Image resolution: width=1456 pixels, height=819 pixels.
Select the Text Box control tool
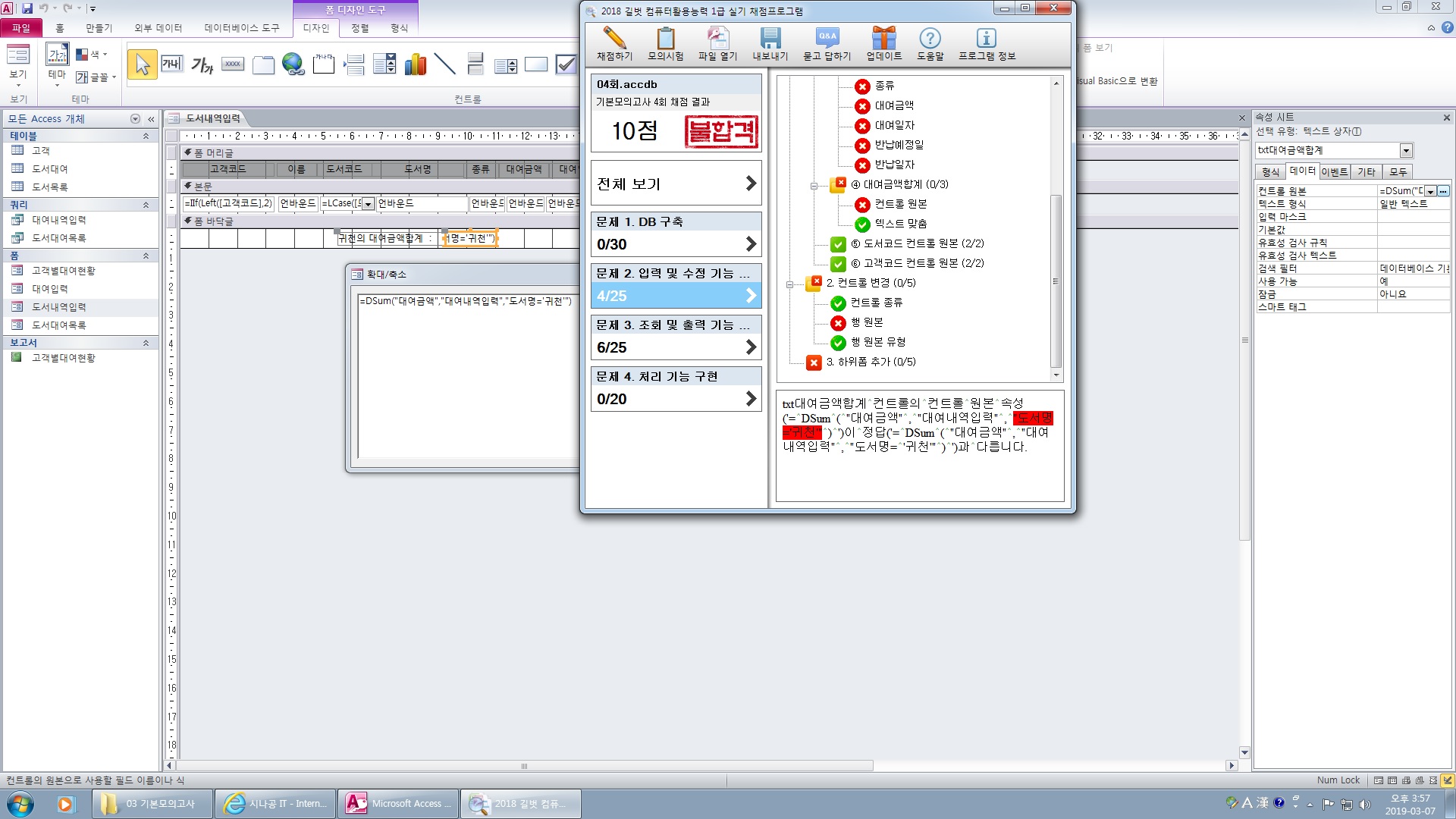pos(171,64)
